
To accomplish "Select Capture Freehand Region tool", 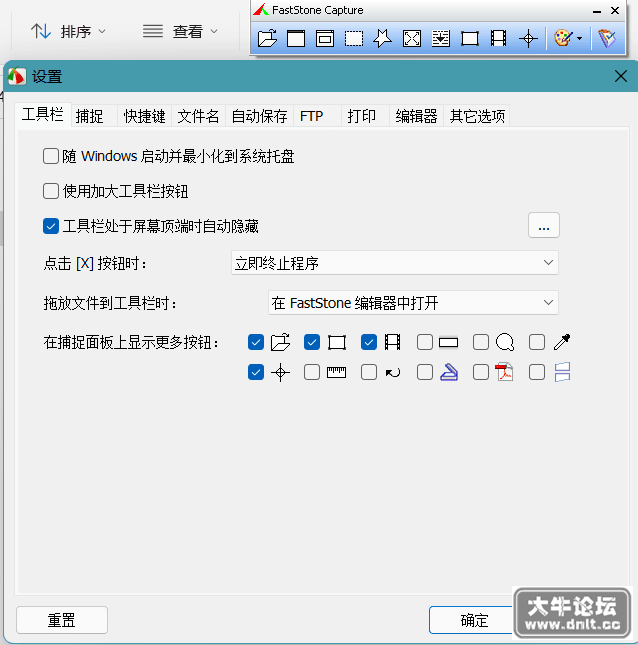I will [x=383, y=39].
